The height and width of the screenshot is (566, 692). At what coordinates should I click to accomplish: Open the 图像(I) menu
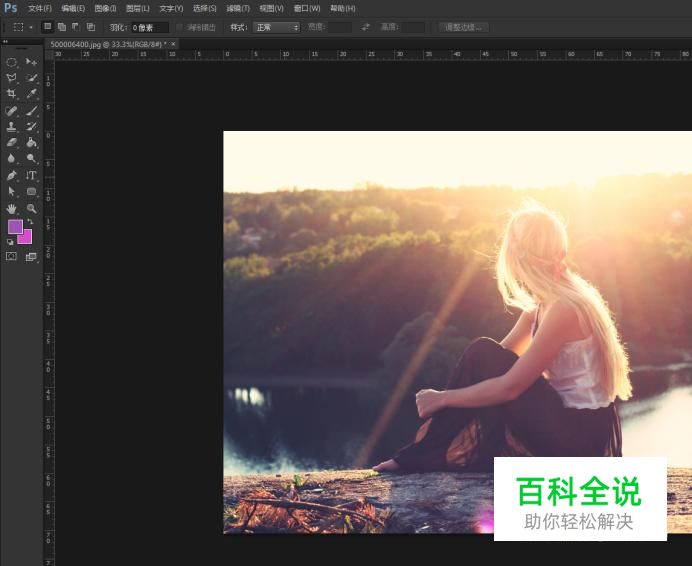tap(105, 8)
